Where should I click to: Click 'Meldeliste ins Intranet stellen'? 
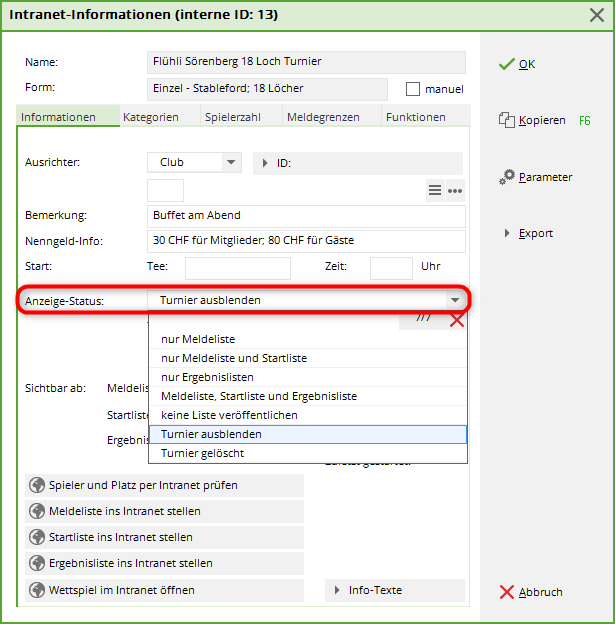(x=164, y=511)
